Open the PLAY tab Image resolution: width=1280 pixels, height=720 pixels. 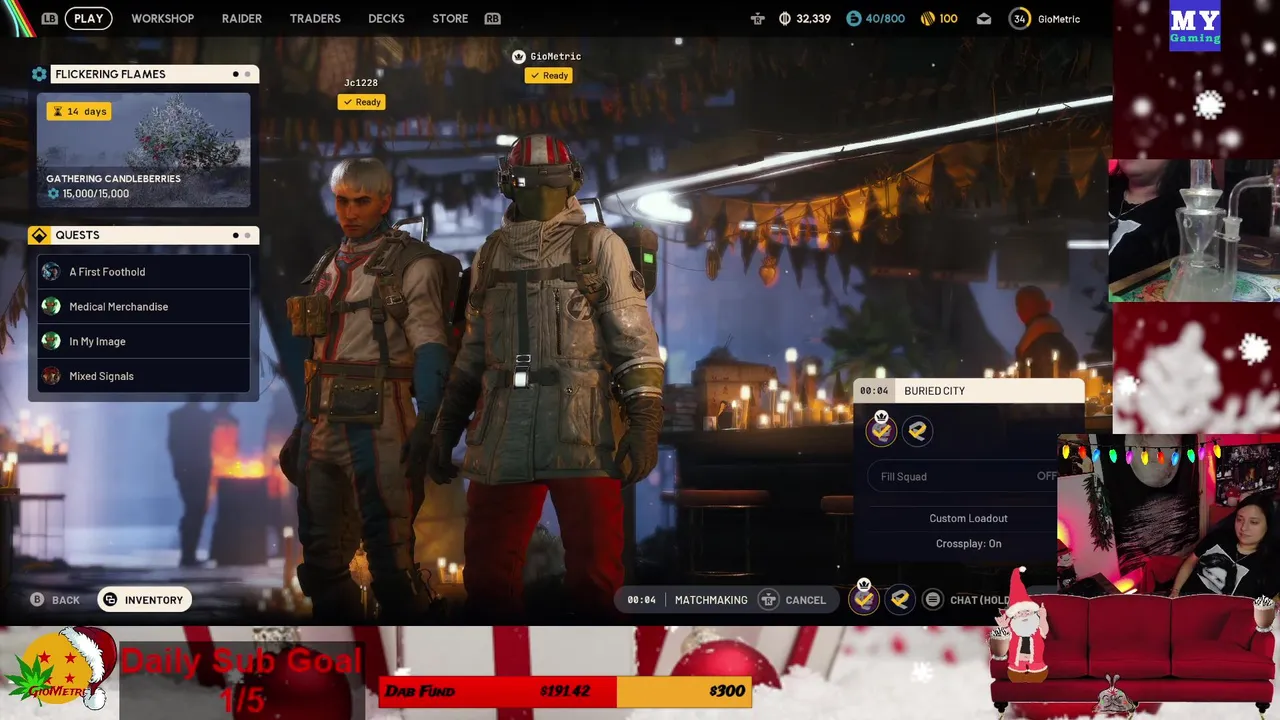88,18
